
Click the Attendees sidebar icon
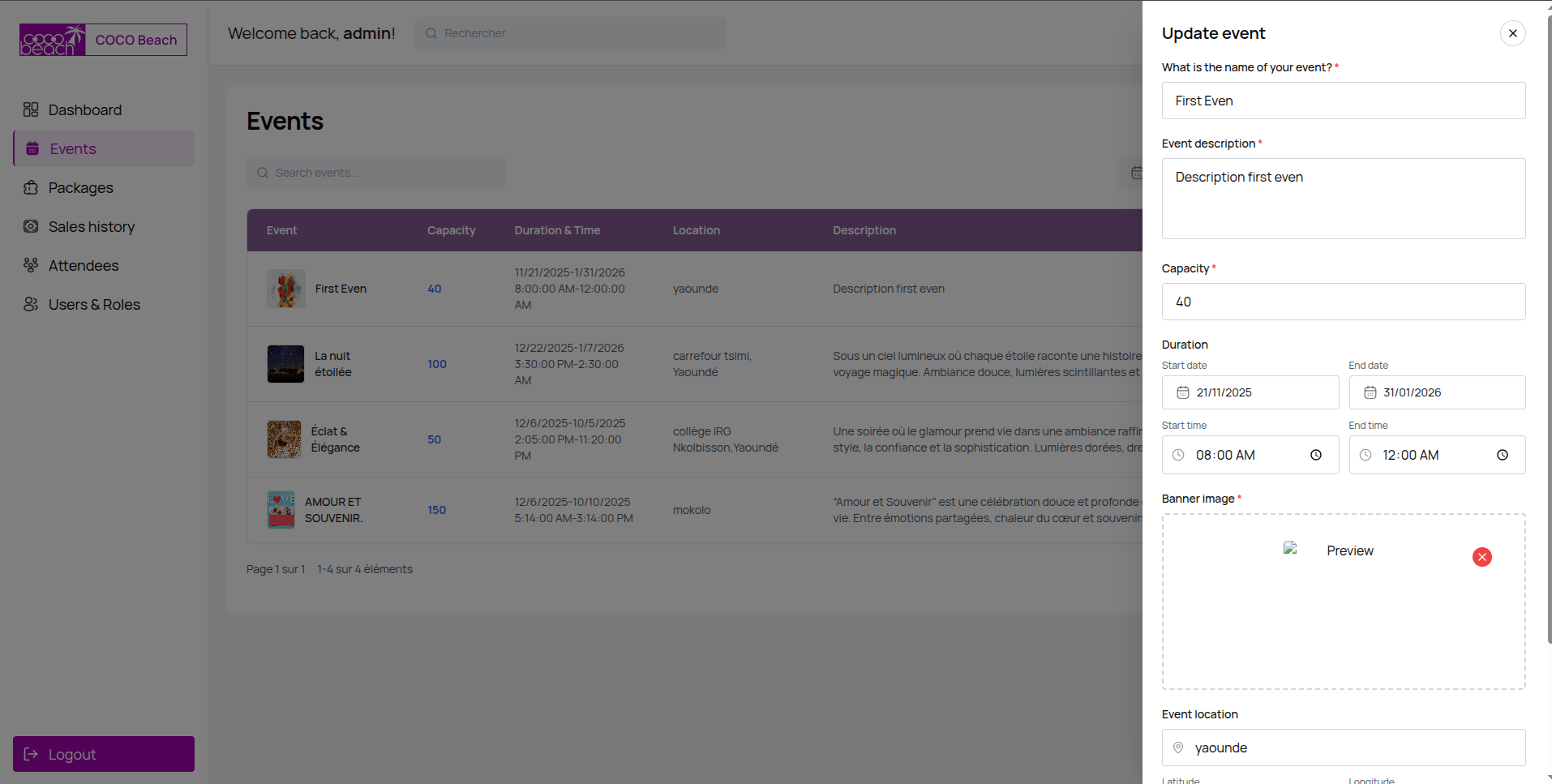coord(31,265)
